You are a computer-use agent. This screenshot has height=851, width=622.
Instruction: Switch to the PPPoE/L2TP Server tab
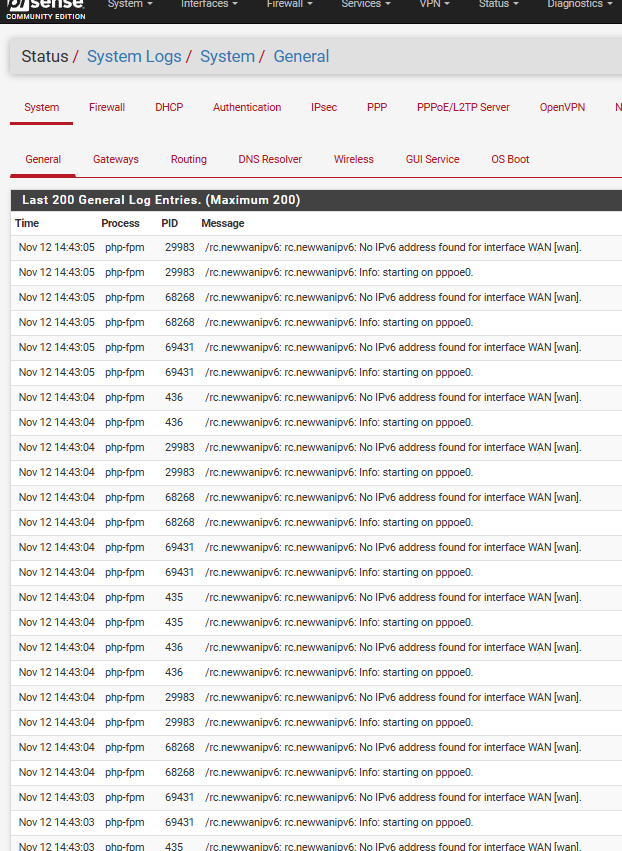click(463, 107)
